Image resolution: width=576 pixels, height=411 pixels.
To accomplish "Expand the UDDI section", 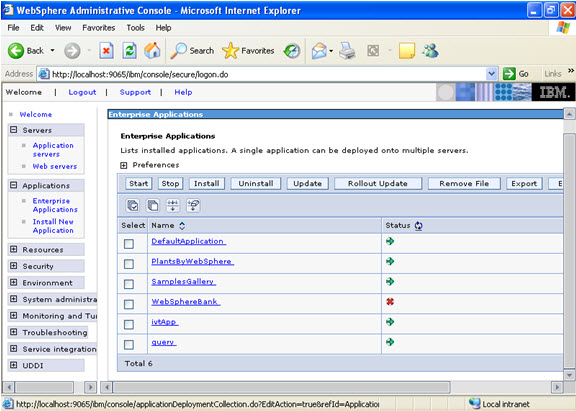I will 14,365.
